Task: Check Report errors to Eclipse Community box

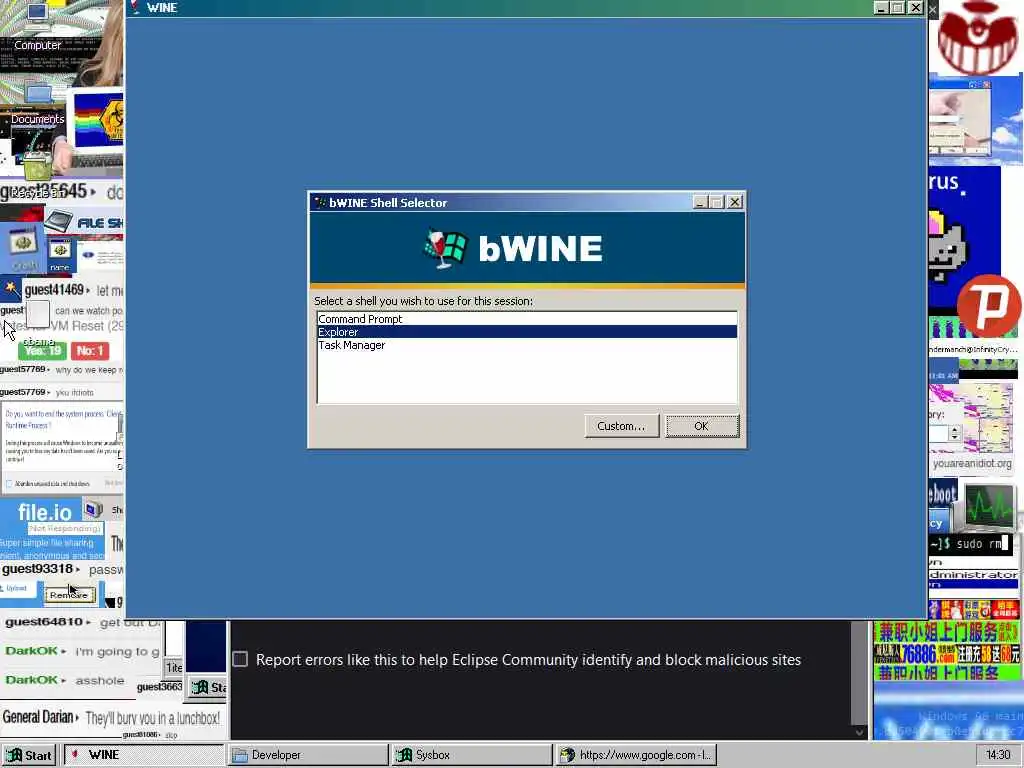Action: [240, 659]
